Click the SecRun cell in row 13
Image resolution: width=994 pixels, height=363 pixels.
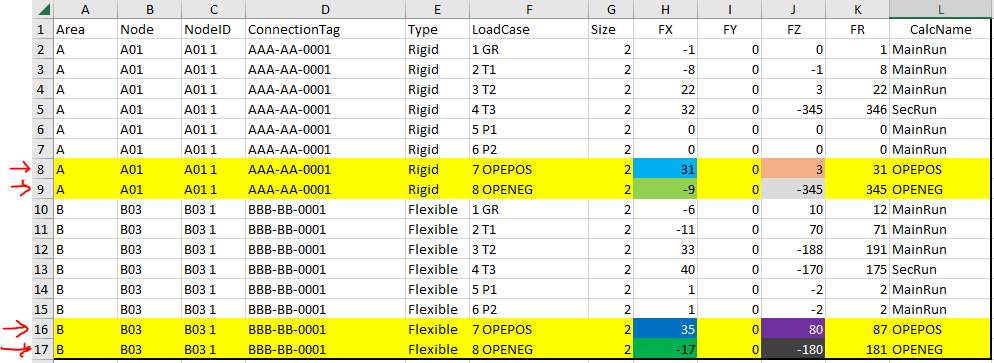point(941,269)
